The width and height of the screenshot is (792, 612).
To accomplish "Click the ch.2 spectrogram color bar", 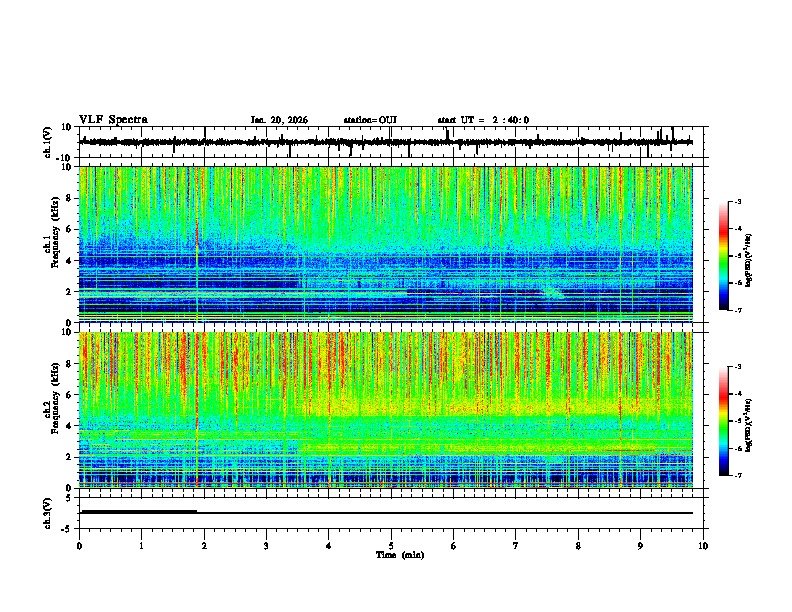I will (x=723, y=421).
